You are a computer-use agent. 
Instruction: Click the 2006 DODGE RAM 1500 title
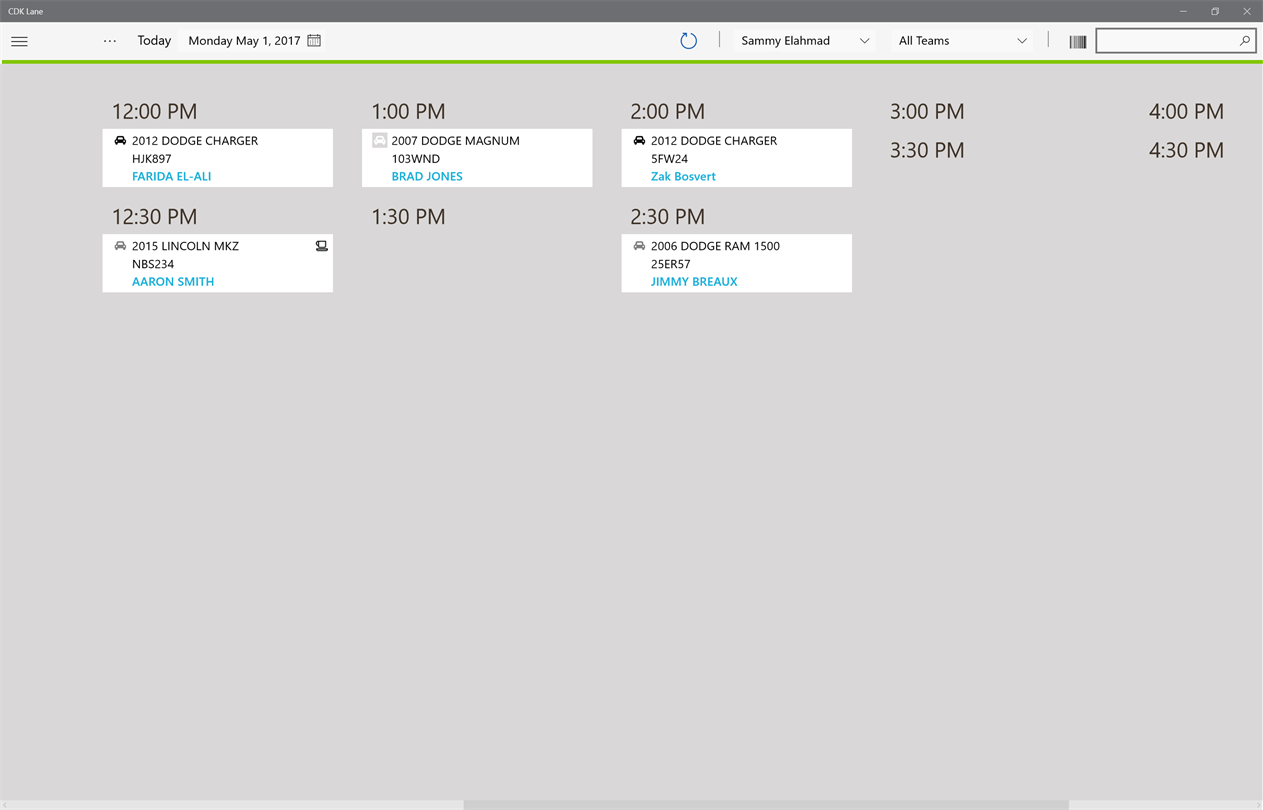point(715,246)
